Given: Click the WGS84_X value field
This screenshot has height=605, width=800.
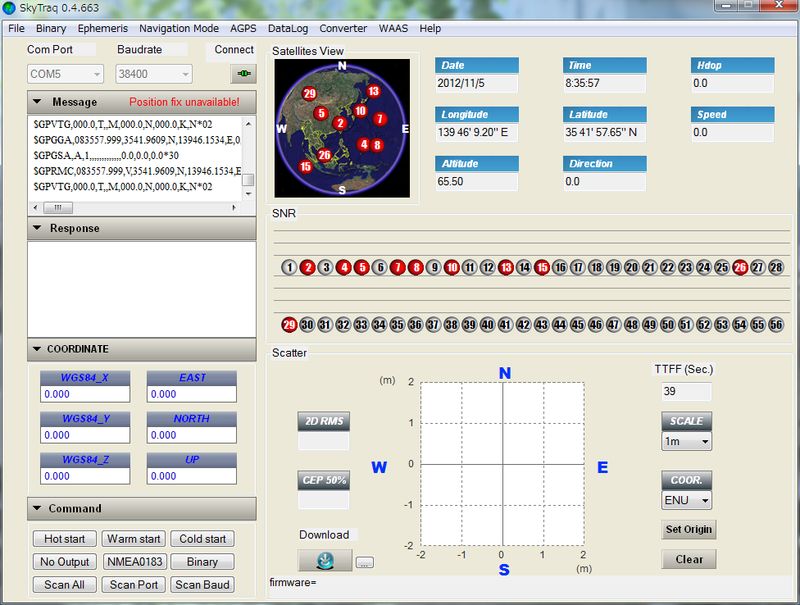Looking at the screenshot, I should (x=87, y=395).
